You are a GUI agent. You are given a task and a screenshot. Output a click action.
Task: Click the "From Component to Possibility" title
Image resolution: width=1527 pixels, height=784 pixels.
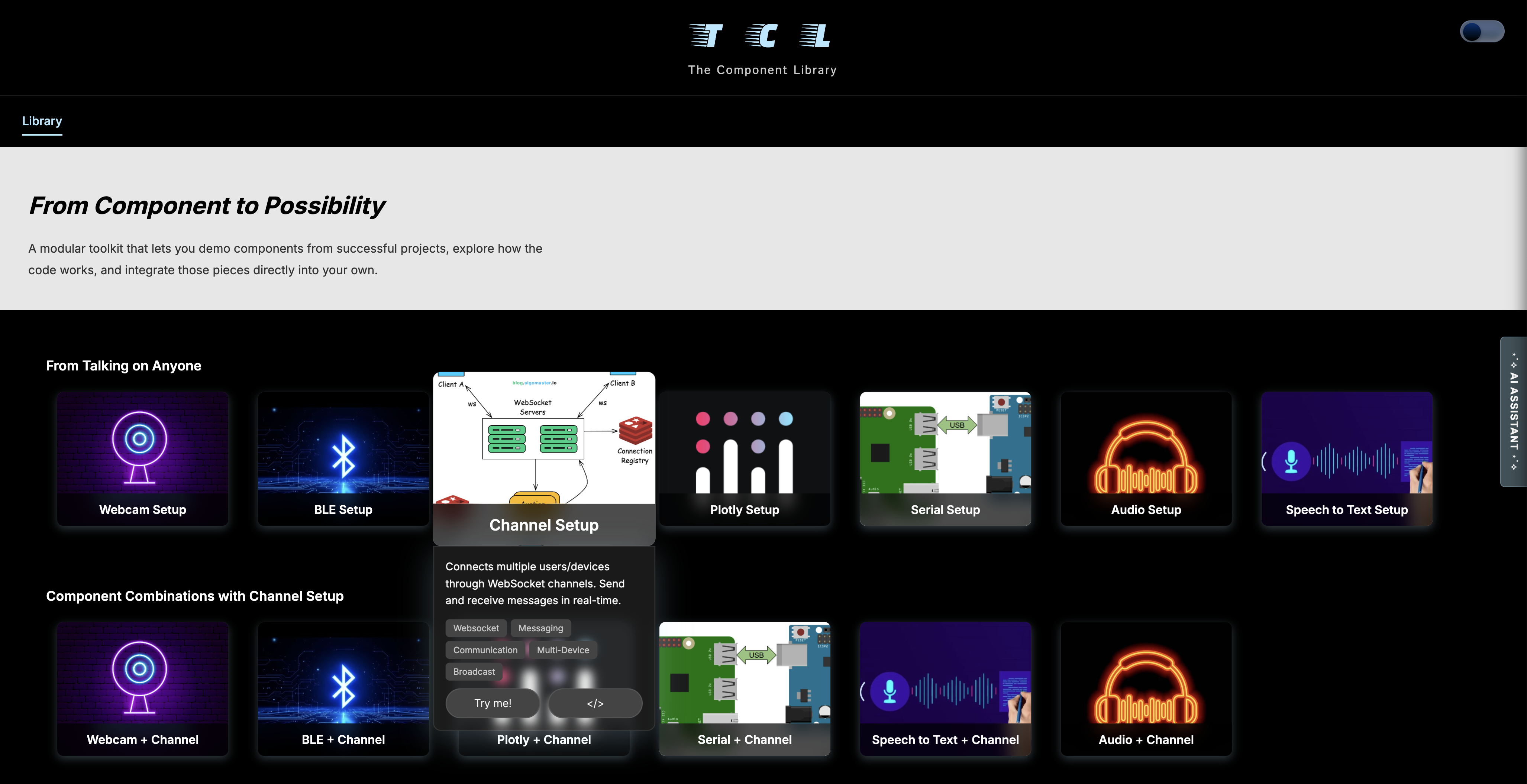(x=207, y=205)
